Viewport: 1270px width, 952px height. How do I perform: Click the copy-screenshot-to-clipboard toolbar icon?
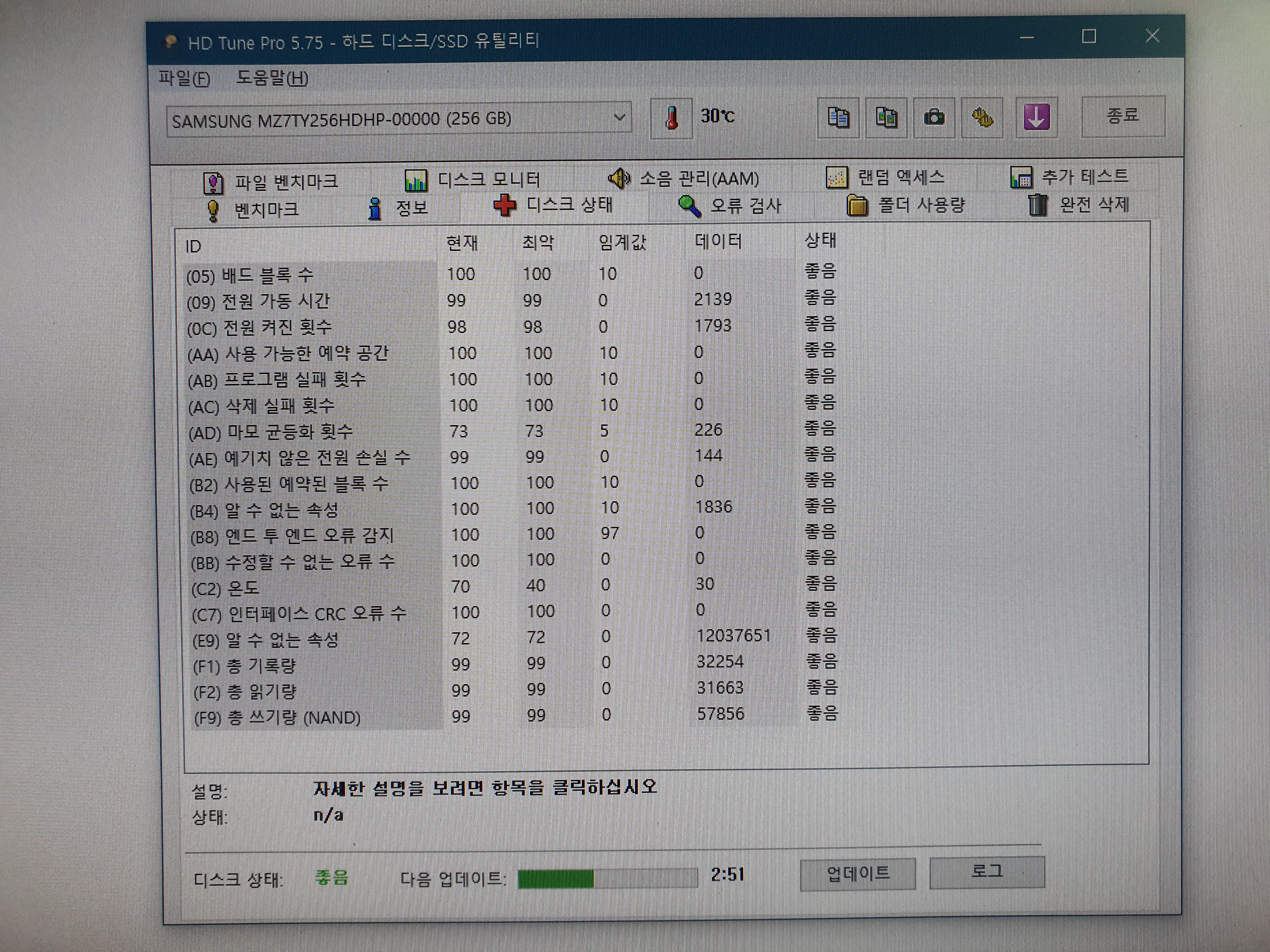(886, 118)
